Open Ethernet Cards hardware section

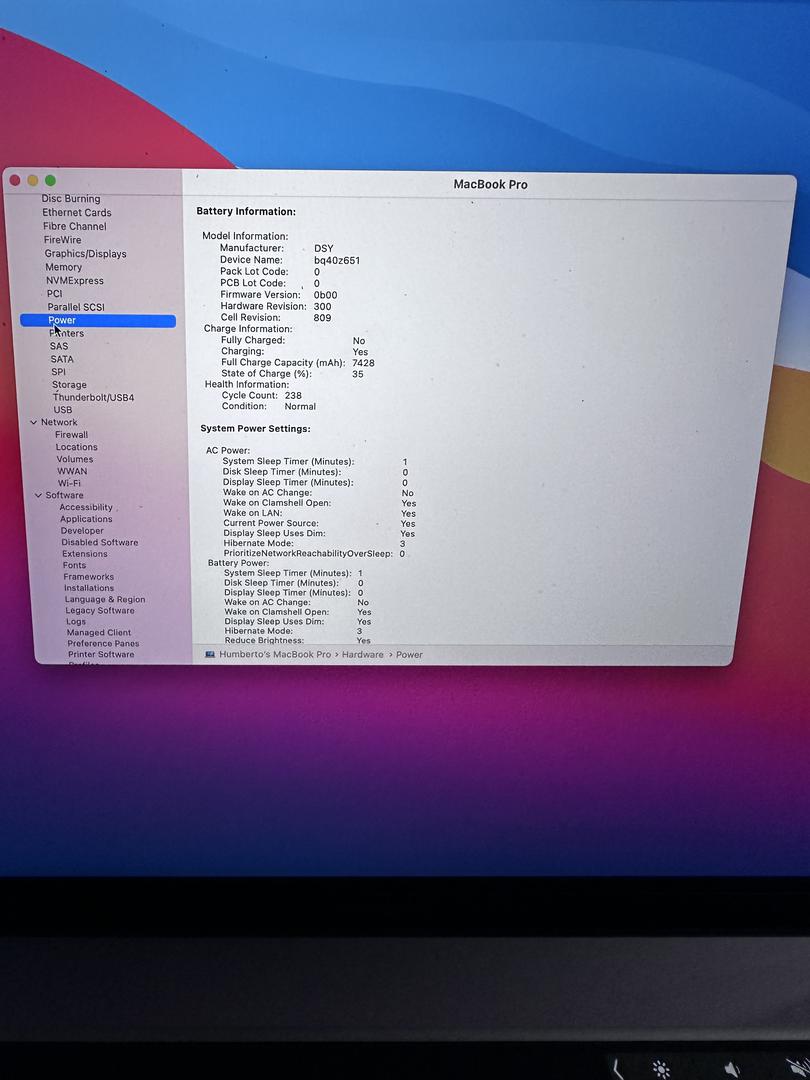click(76, 213)
